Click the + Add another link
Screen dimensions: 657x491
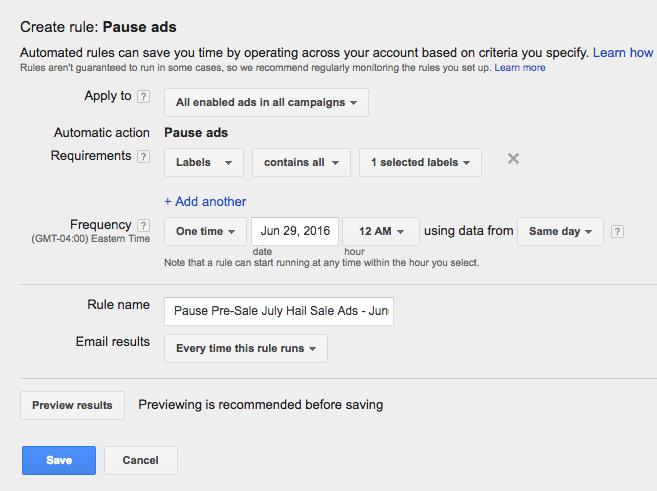(x=205, y=202)
